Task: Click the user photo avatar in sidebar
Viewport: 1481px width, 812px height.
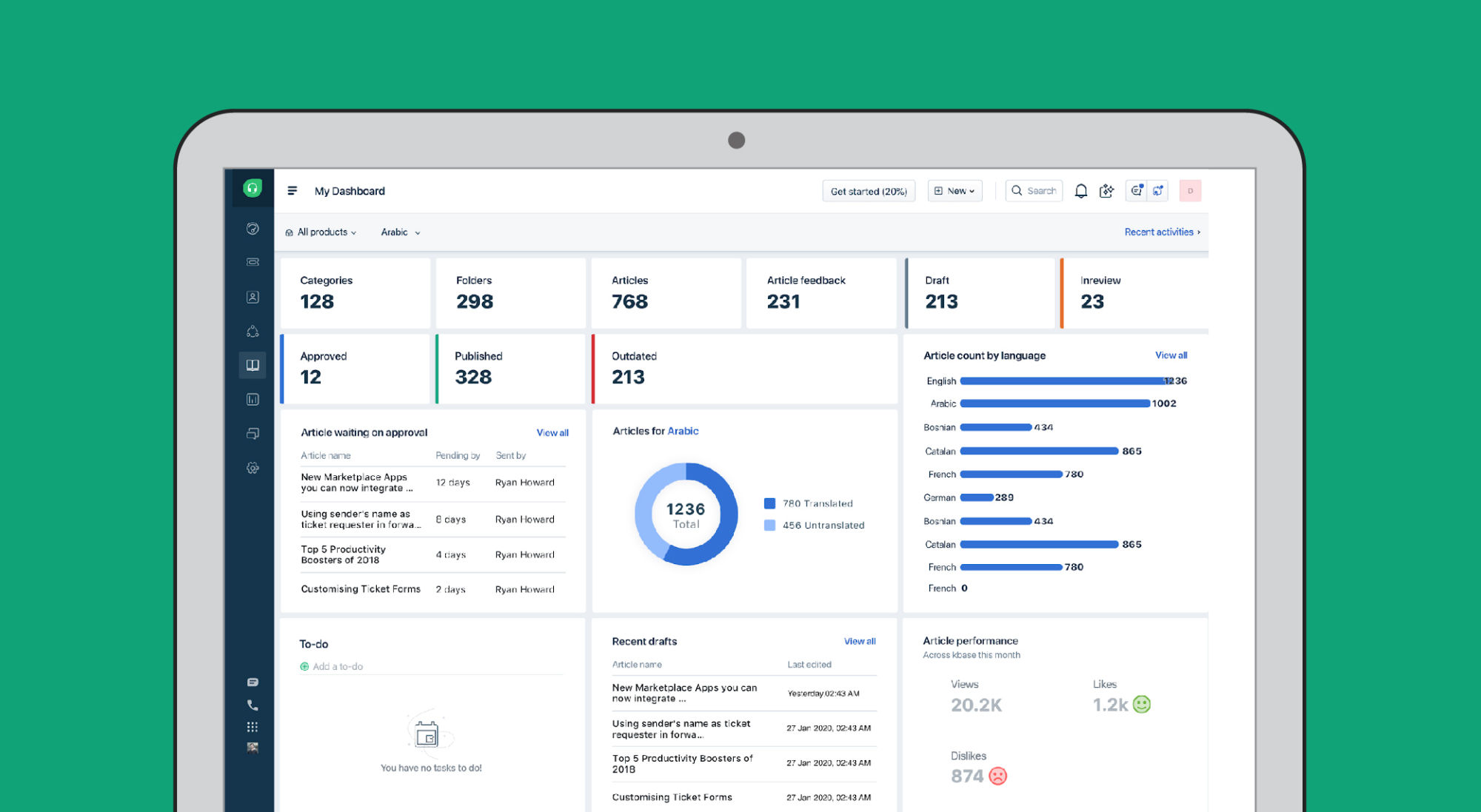Action: point(253,748)
